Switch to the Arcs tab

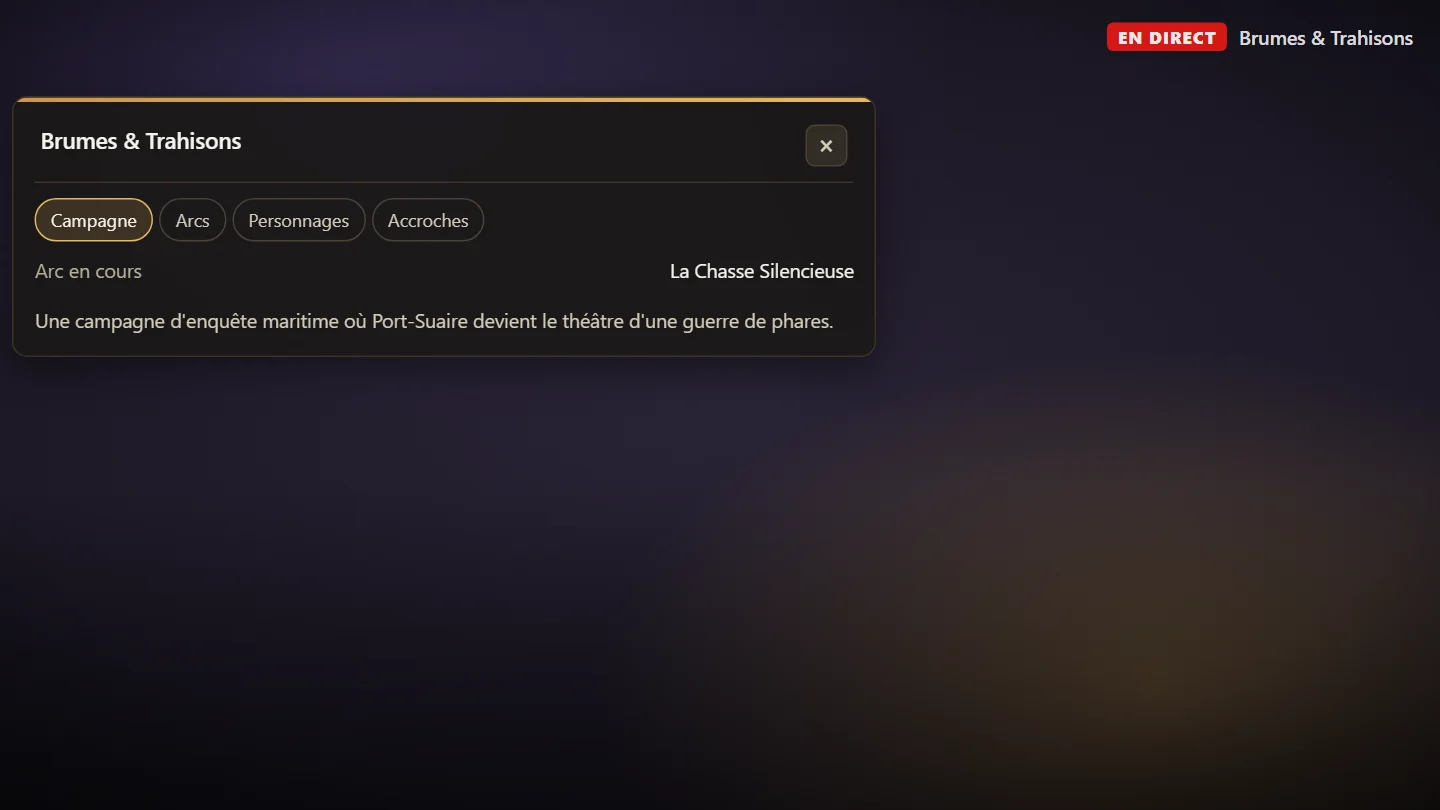point(193,220)
